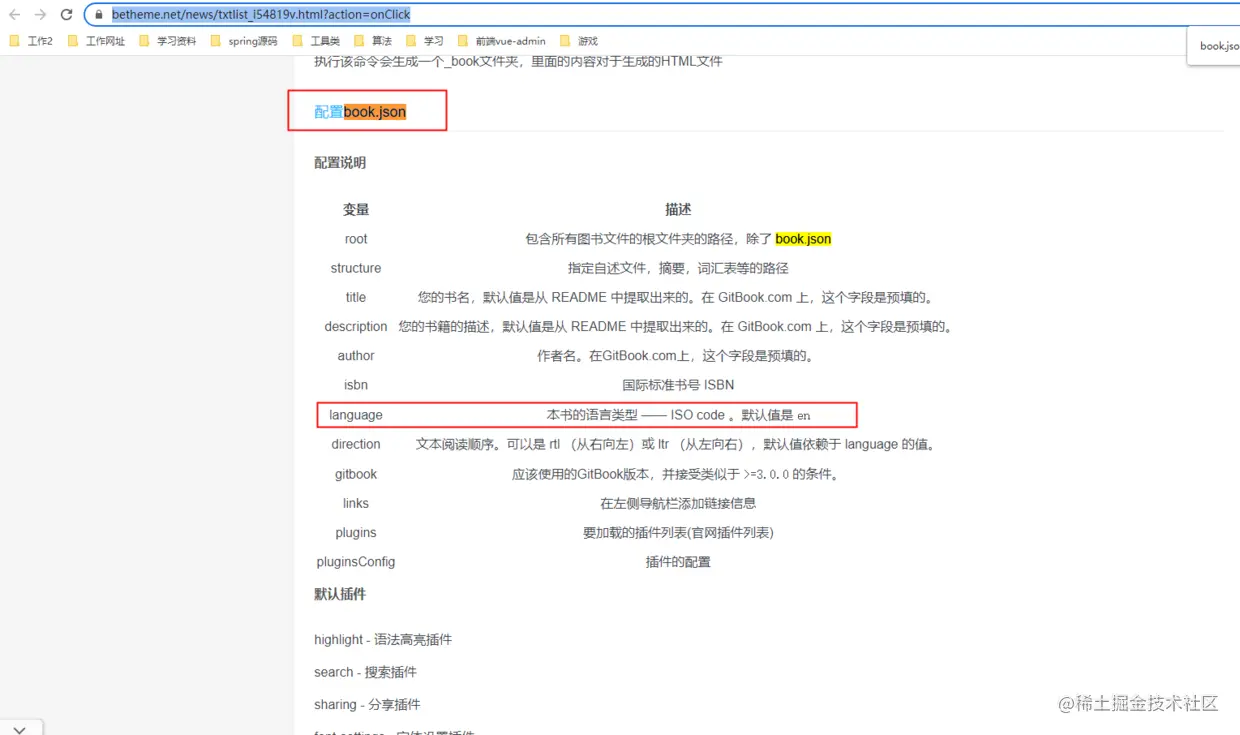The image size is (1240, 735).
Task: Select the title variable cell
Action: point(356,297)
